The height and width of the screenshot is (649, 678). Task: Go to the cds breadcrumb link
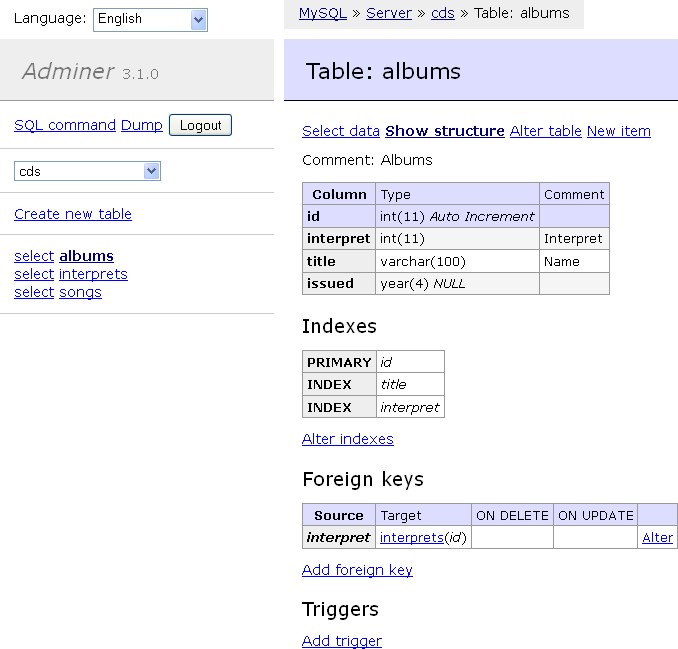(443, 13)
